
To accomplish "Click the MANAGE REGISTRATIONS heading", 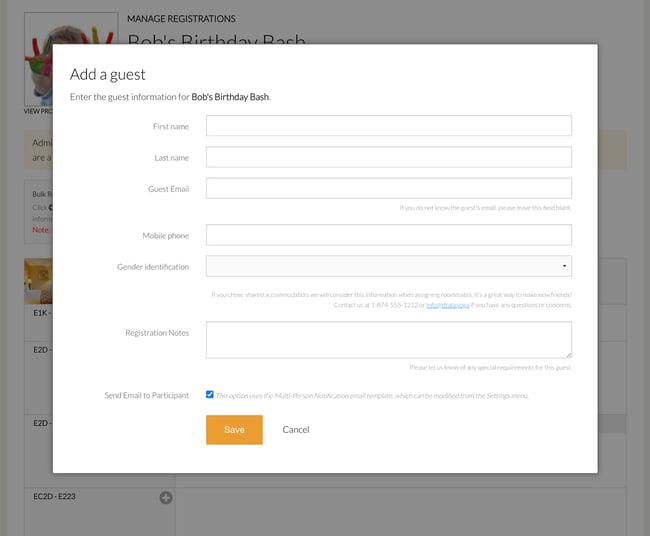I will pos(181,19).
